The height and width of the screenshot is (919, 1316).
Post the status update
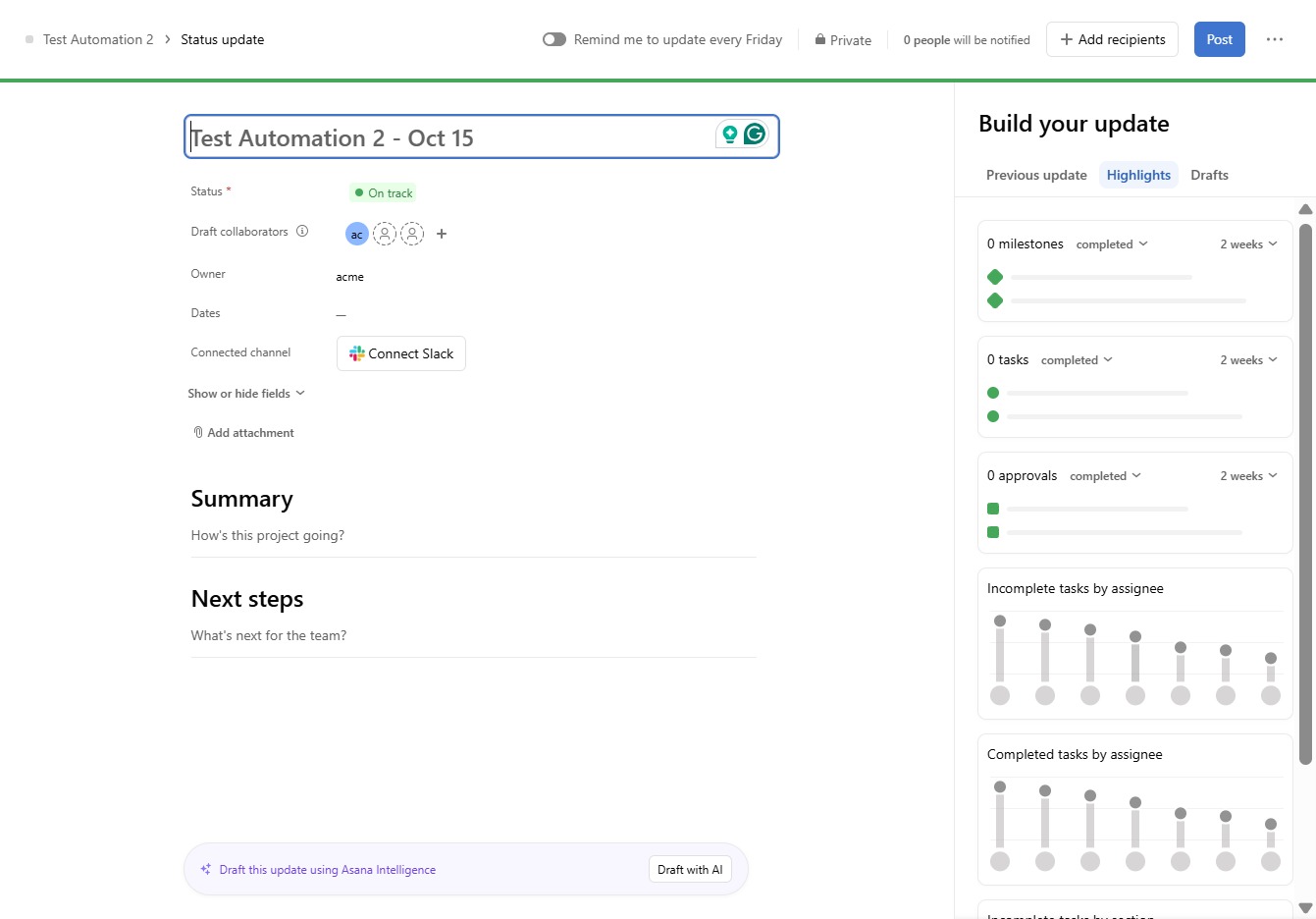1220,39
